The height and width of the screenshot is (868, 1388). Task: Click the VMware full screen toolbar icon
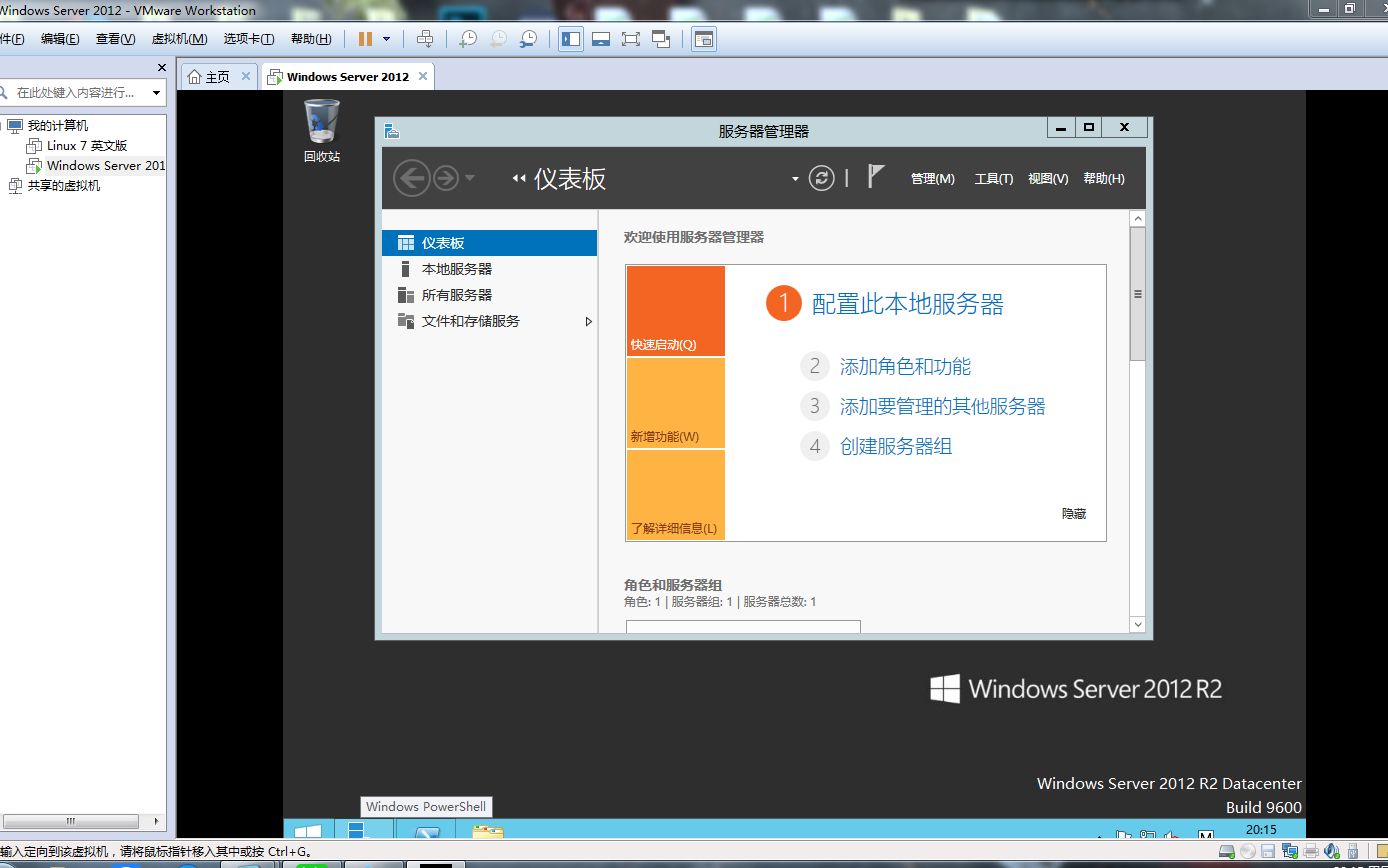pyautogui.click(x=630, y=39)
